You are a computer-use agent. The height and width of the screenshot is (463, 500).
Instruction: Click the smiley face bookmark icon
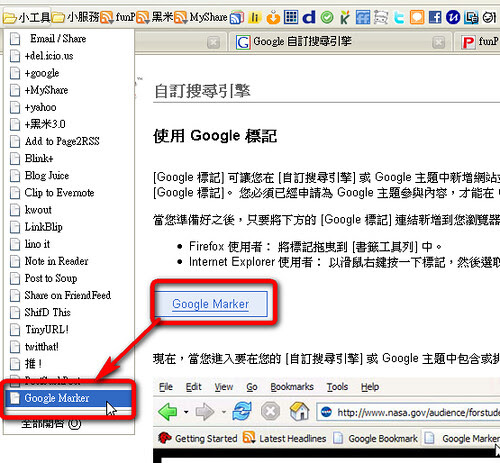489,17
